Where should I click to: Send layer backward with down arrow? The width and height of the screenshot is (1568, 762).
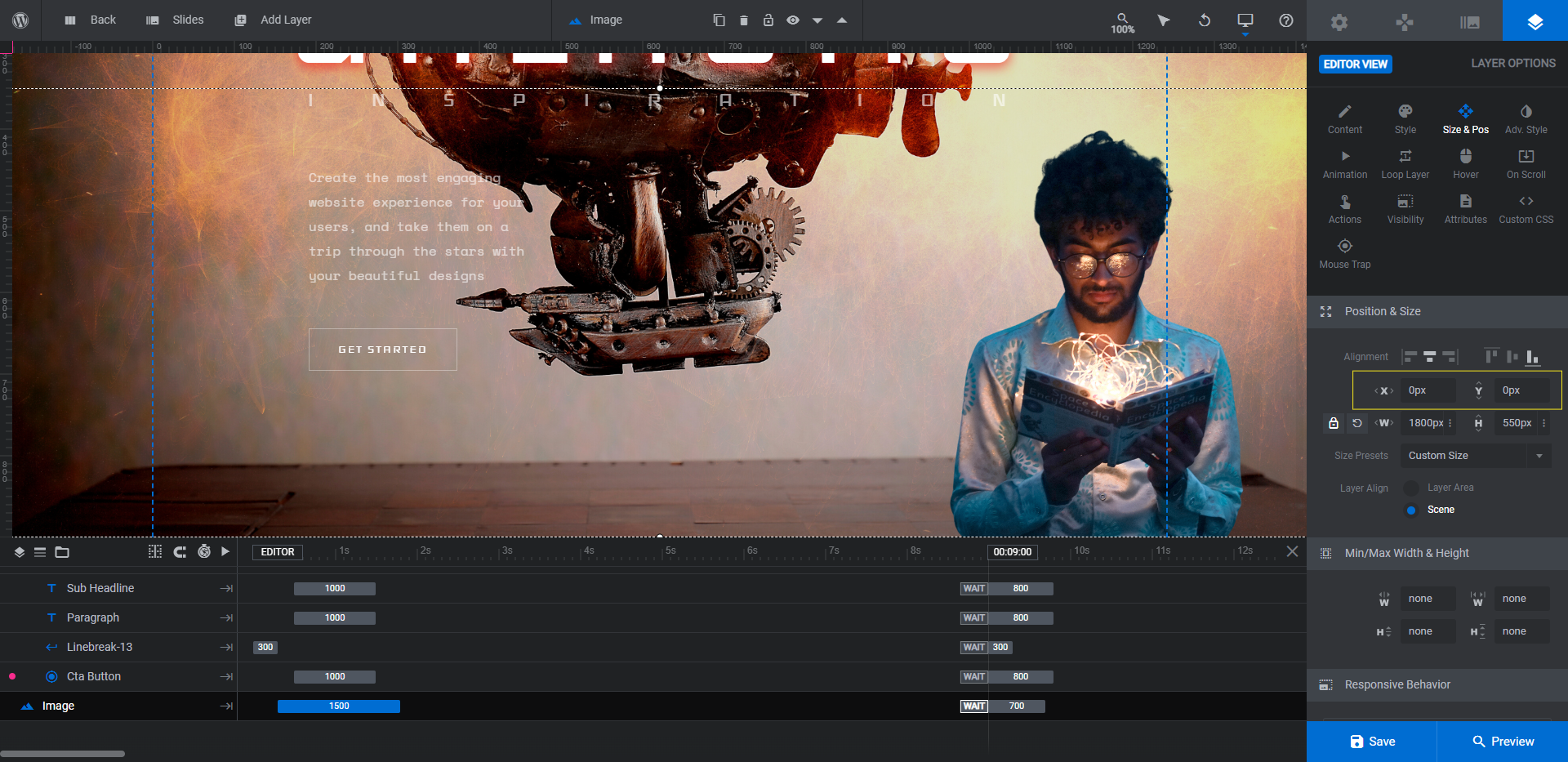pyautogui.click(x=817, y=20)
